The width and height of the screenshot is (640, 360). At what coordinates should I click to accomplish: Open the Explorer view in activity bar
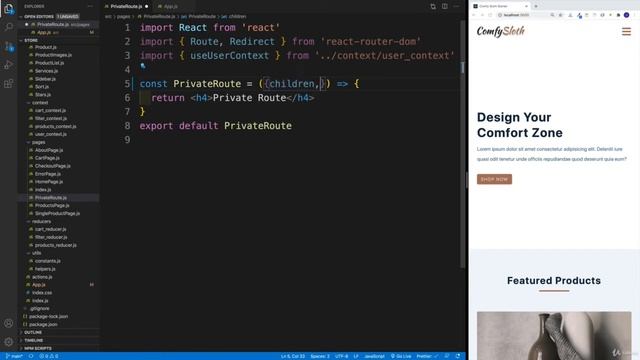(9, 9)
